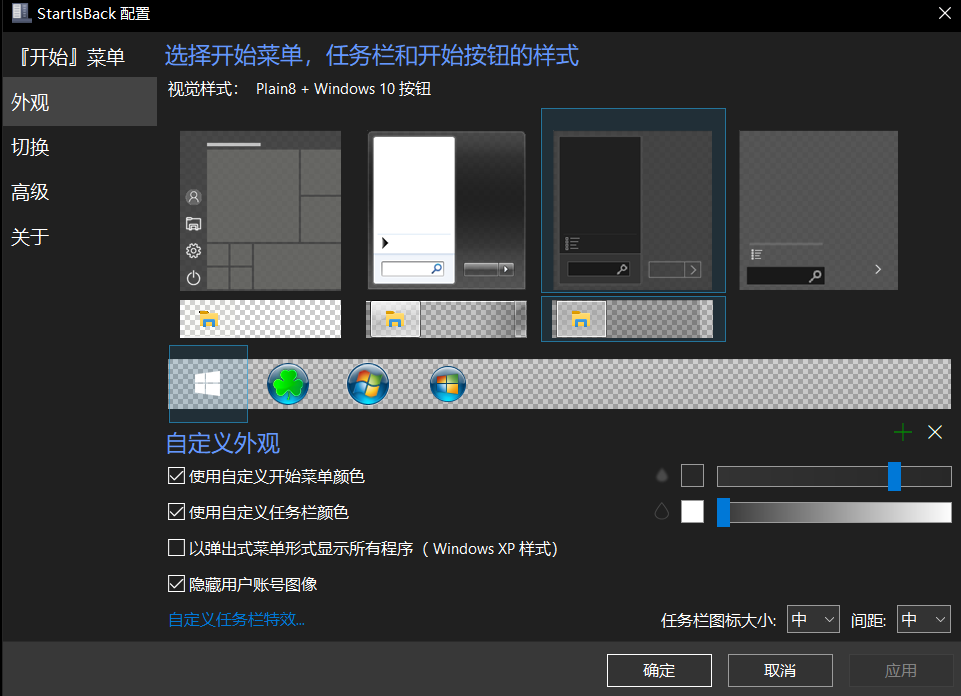Uncheck 使用自定义开始菜单颜色
This screenshot has height=696, width=961.
click(x=176, y=476)
